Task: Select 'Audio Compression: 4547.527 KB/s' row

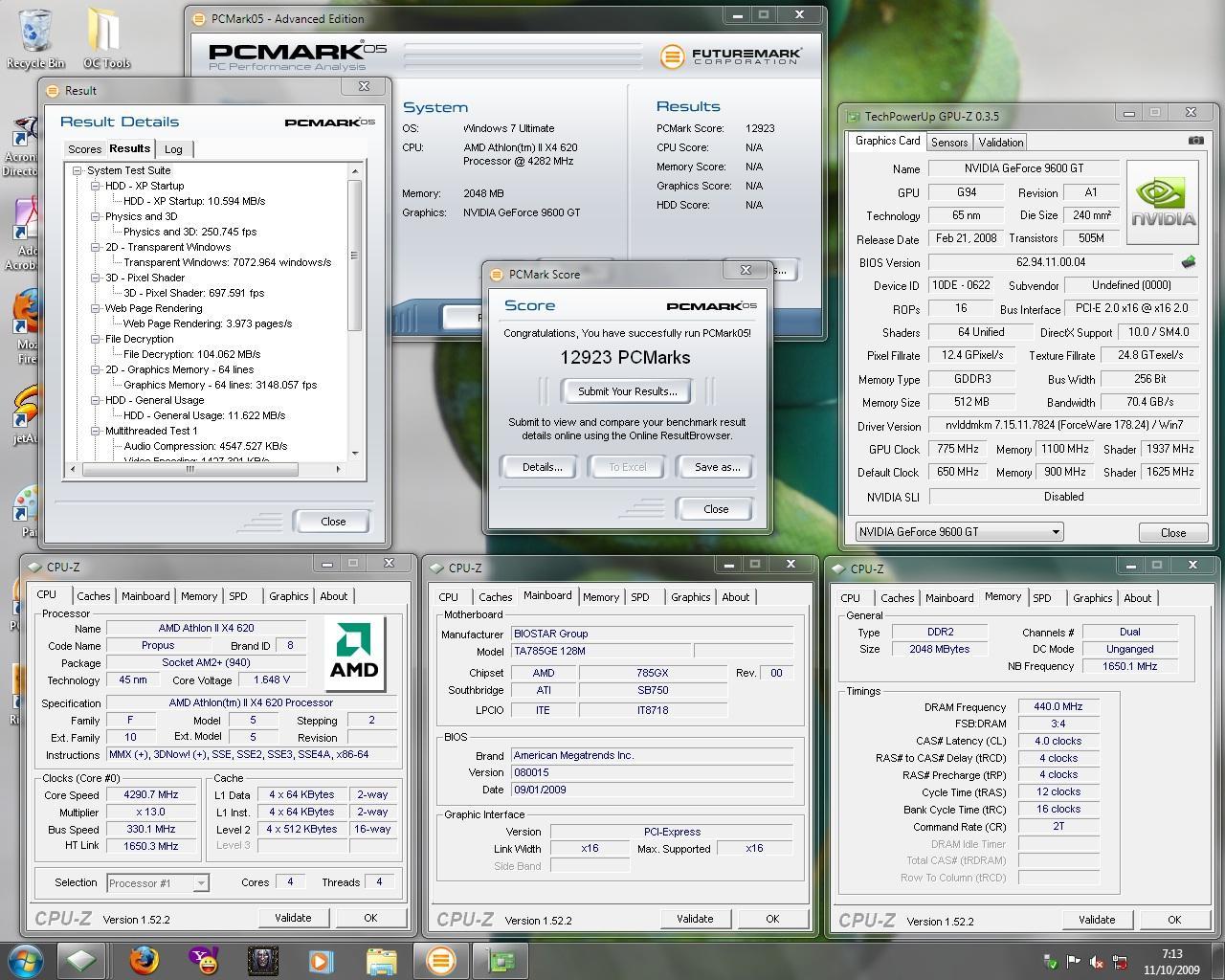Action: coord(206,446)
